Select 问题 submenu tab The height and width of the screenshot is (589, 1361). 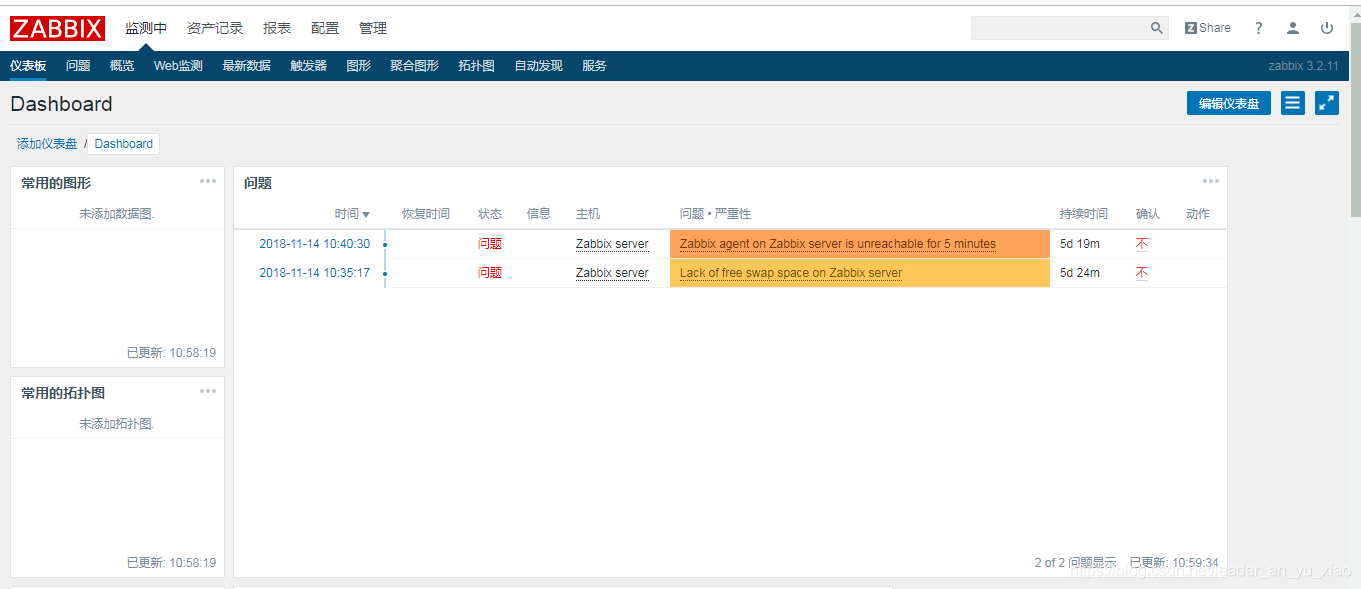point(78,66)
